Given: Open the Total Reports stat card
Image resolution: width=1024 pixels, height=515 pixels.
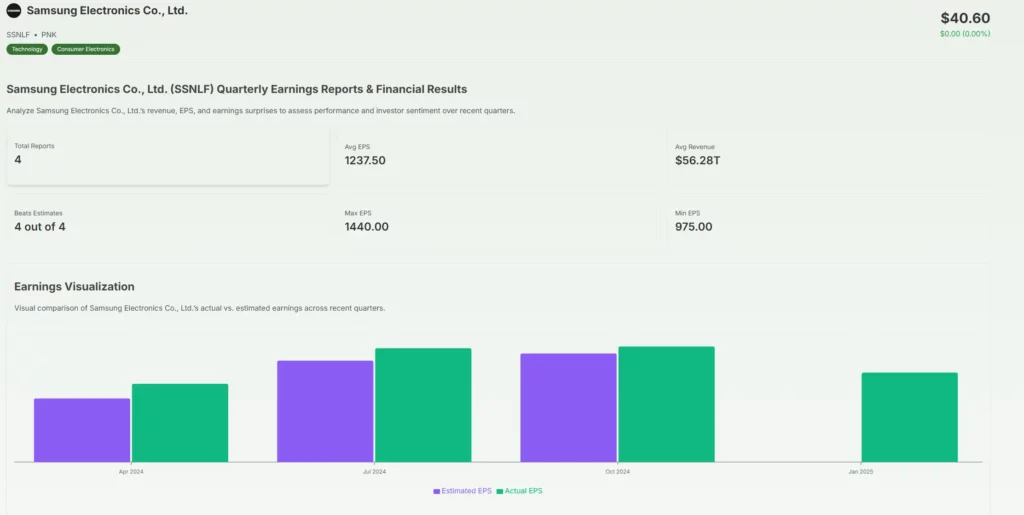Looking at the screenshot, I should pyautogui.click(x=168, y=156).
